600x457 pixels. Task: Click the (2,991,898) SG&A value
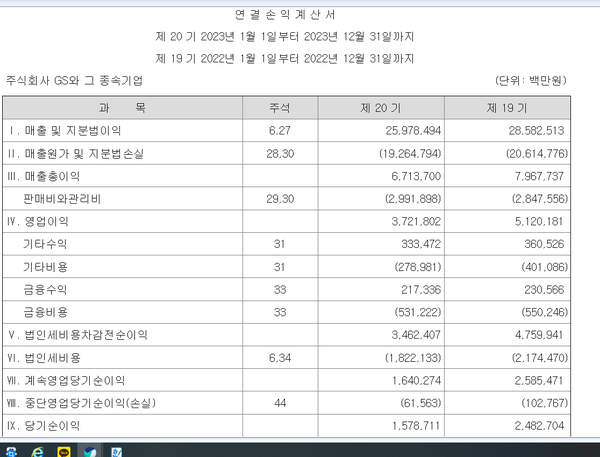(x=413, y=199)
